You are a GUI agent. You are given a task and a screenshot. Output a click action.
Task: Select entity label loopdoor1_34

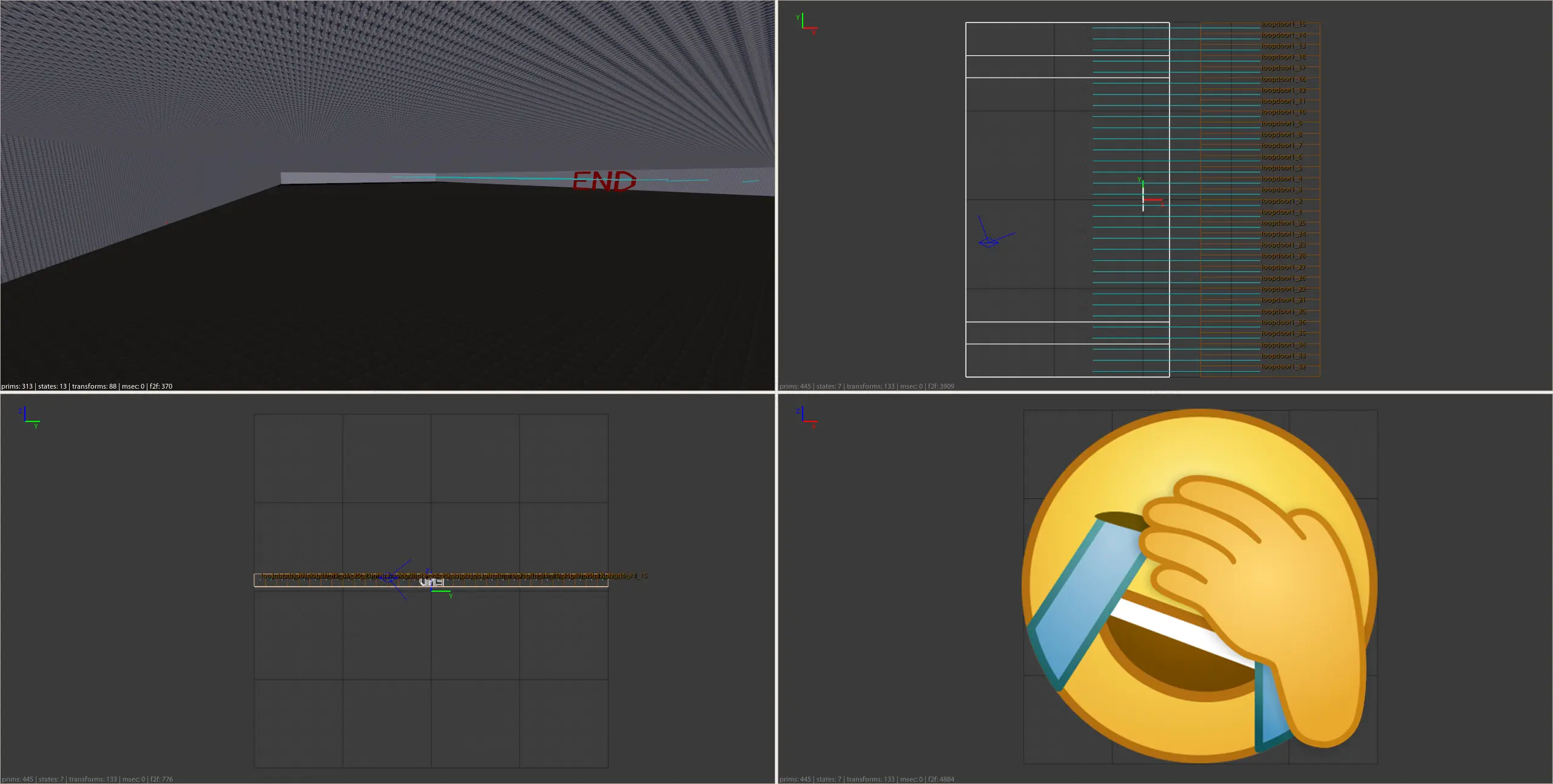tap(1283, 345)
